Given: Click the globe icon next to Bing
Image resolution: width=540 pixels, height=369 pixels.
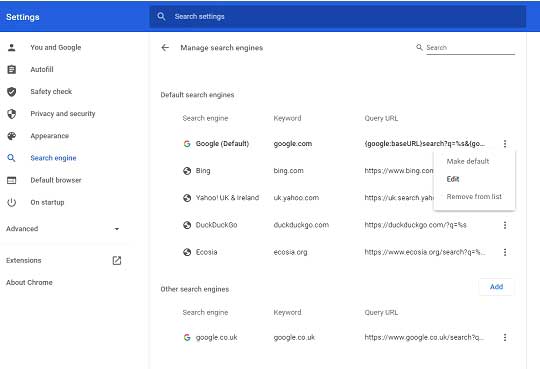Looking at the screenshot, I should [x=187, y=171].
